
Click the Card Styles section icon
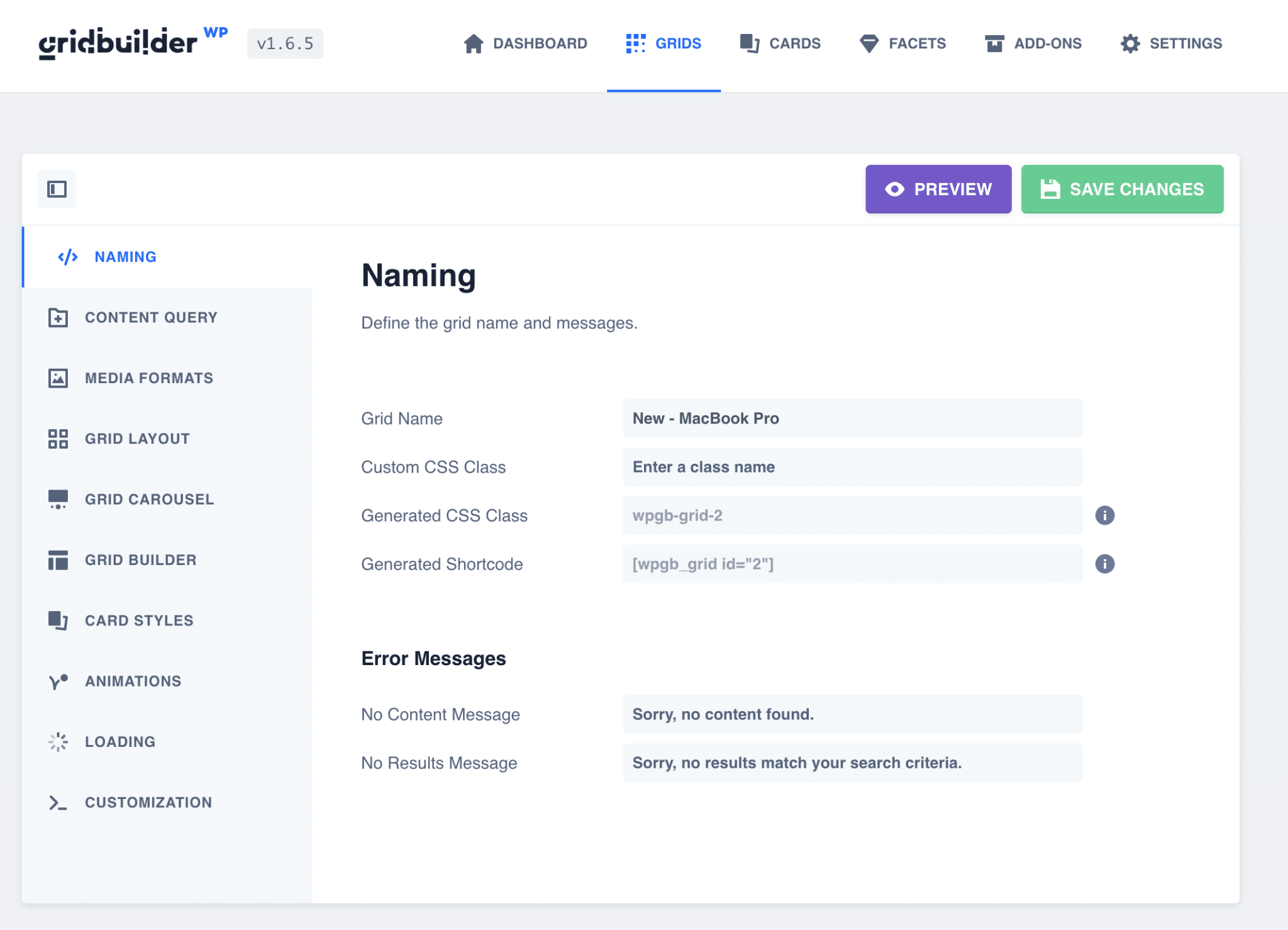[x=58, y=620]
